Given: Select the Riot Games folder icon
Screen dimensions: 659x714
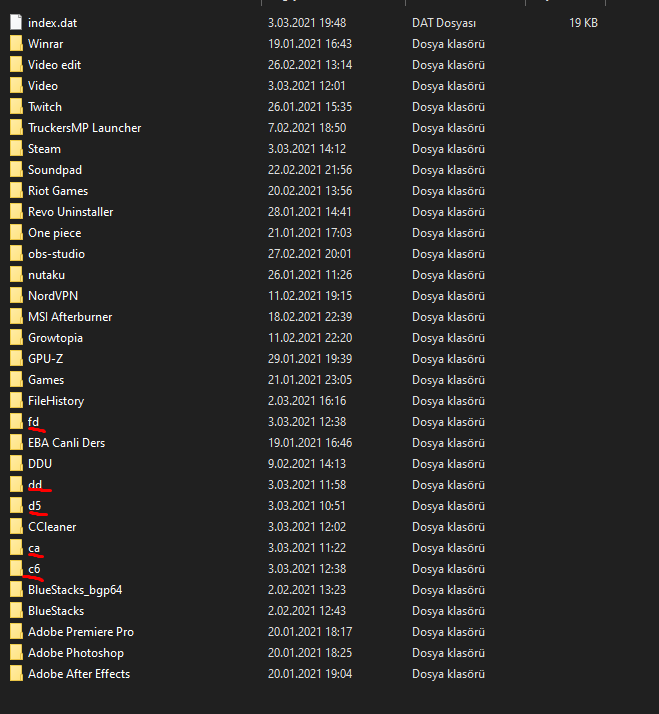Looking at the screenshot, I should tap(16, 190).
